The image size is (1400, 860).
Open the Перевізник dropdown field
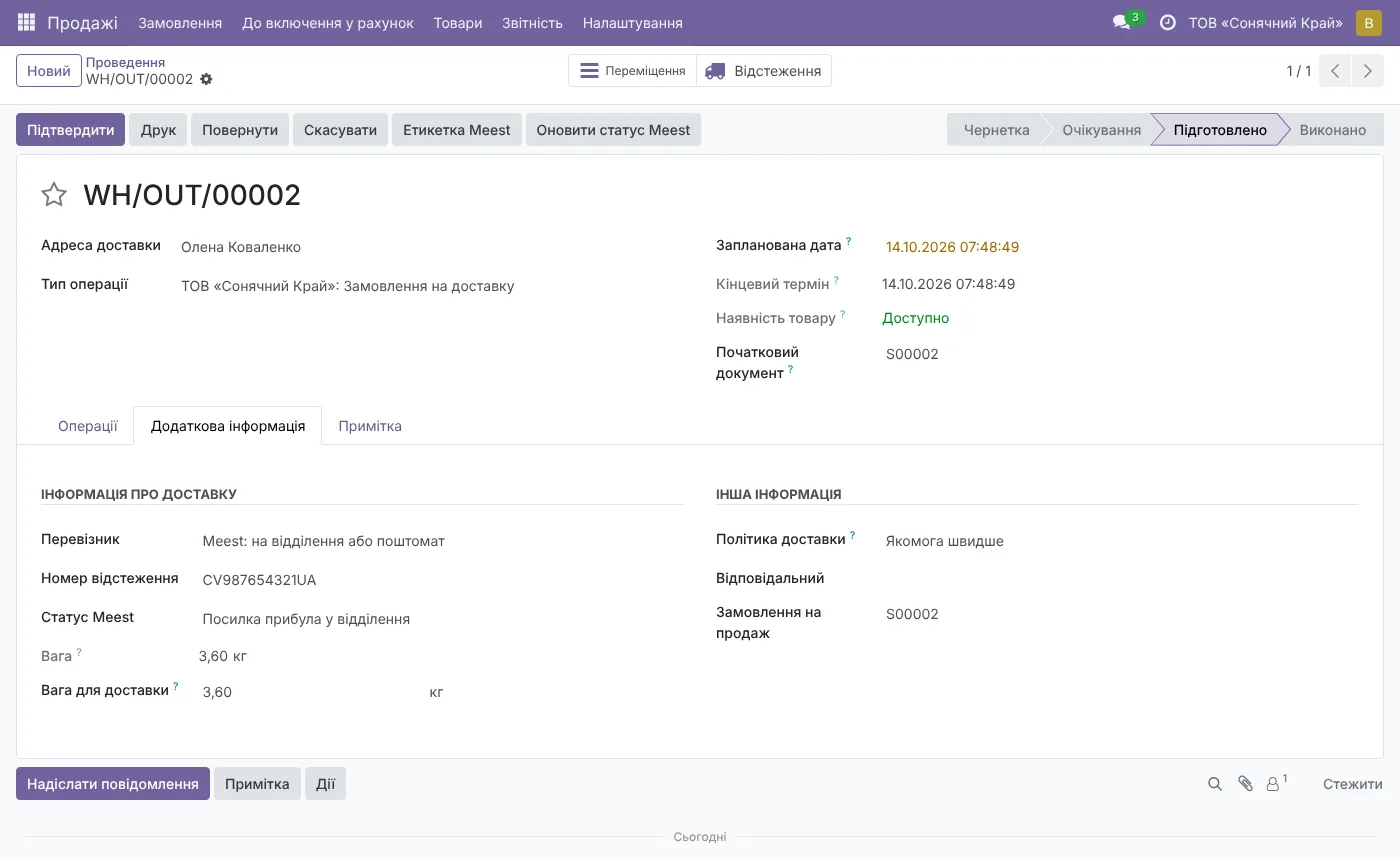[441, 541]
